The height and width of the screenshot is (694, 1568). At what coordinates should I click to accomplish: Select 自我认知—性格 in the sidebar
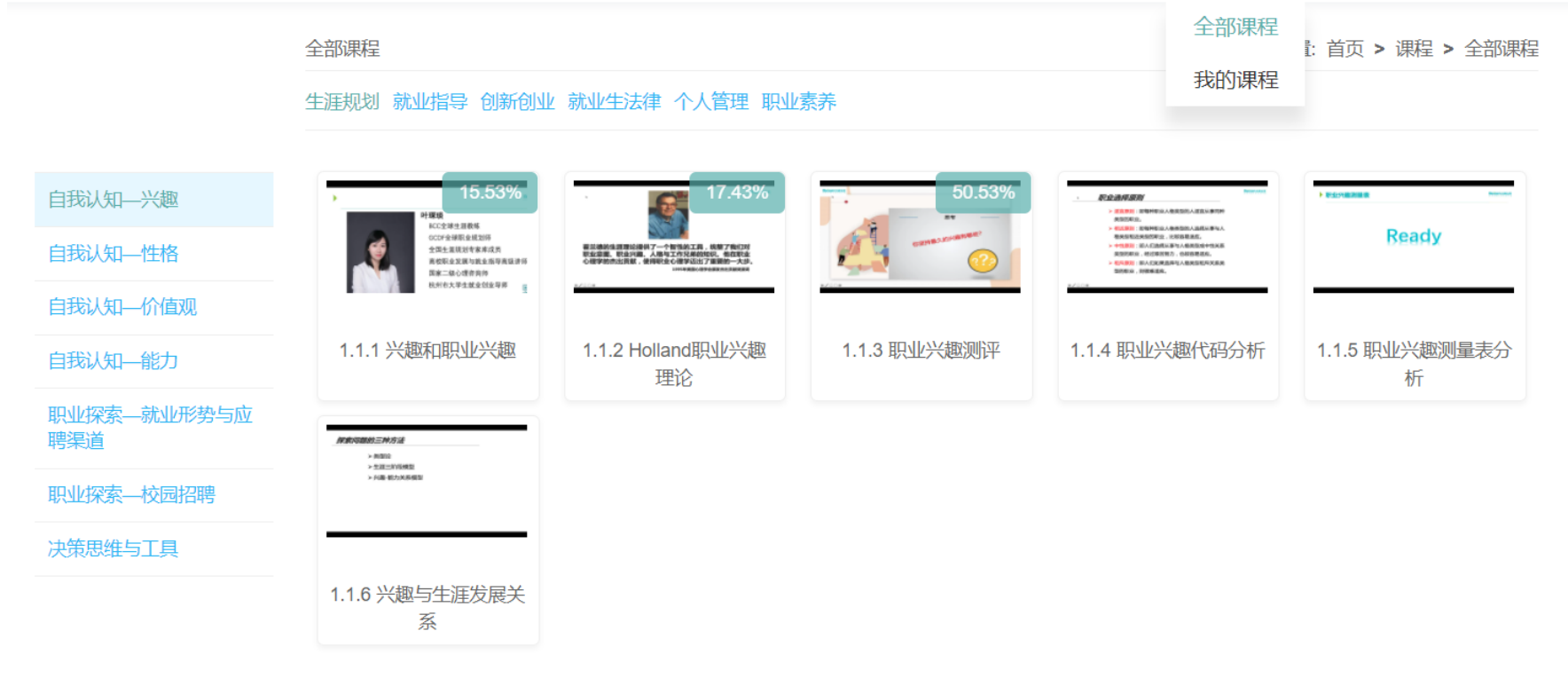154,254
